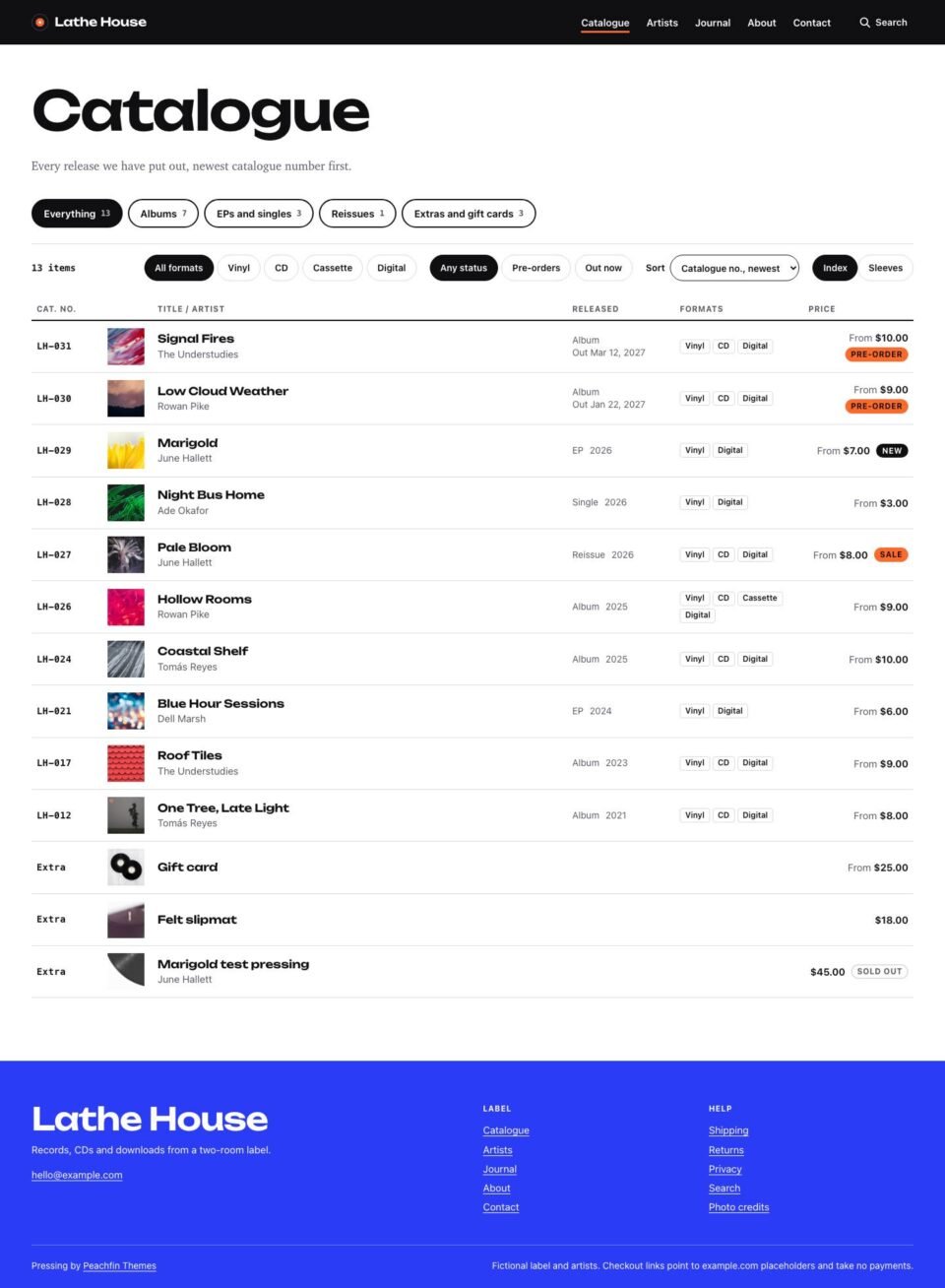Open the Signal Fires cover thumbnail
Screen dimensions: 945x1288
(126, 347)
